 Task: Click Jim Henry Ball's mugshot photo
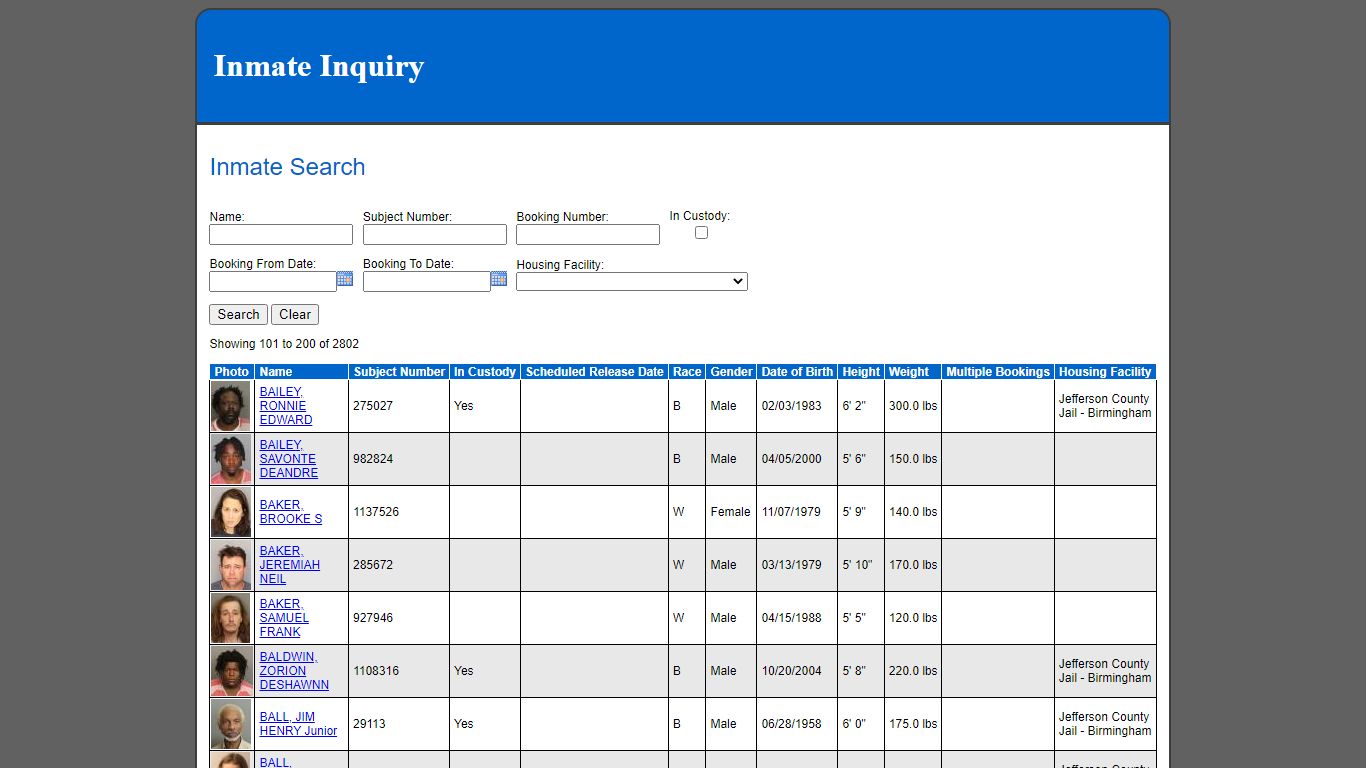[231, 724]
